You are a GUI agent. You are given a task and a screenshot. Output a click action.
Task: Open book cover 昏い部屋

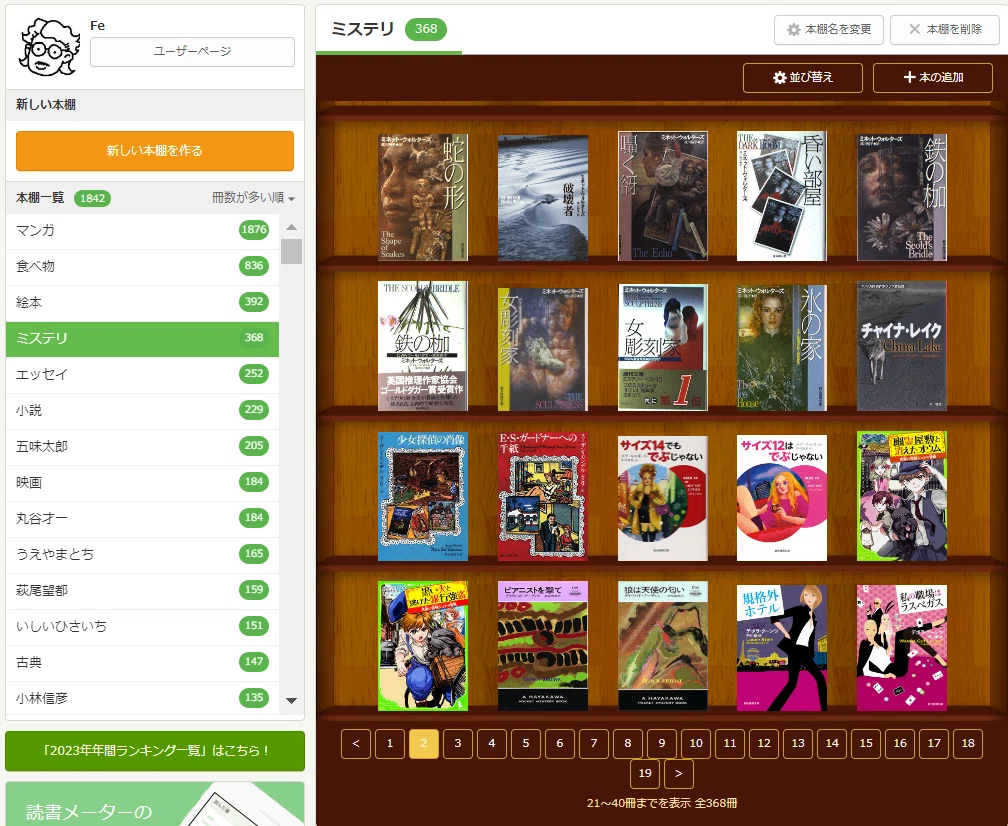tap(782, 196)
